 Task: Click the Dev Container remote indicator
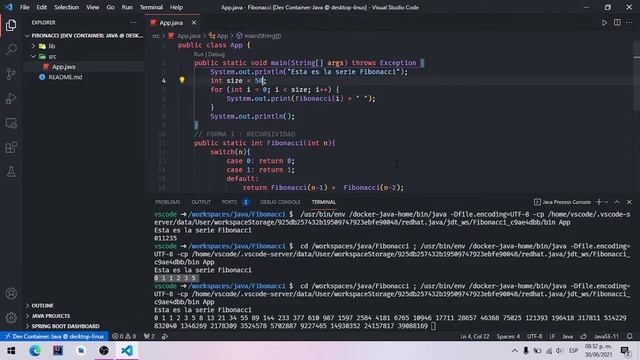coord(54,336)
